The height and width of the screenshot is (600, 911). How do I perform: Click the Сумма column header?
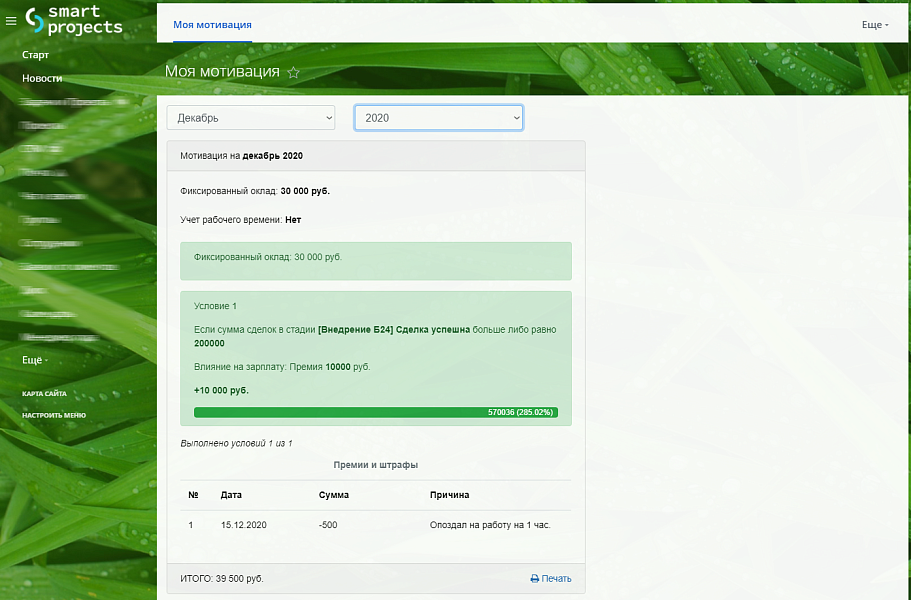tap(333, 495)
